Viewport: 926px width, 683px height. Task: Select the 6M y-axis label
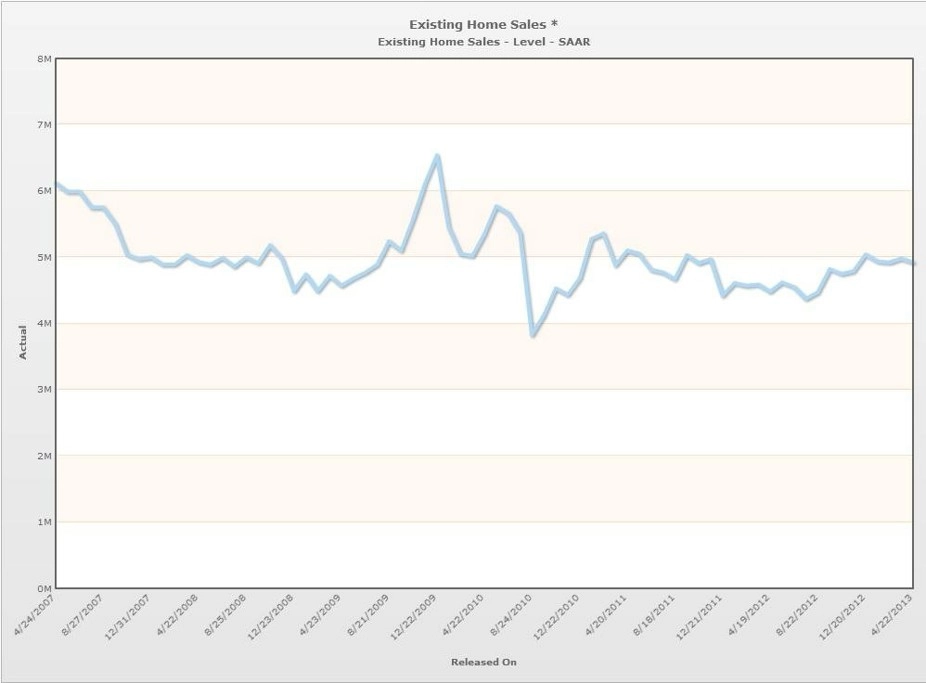click(44, 191)
